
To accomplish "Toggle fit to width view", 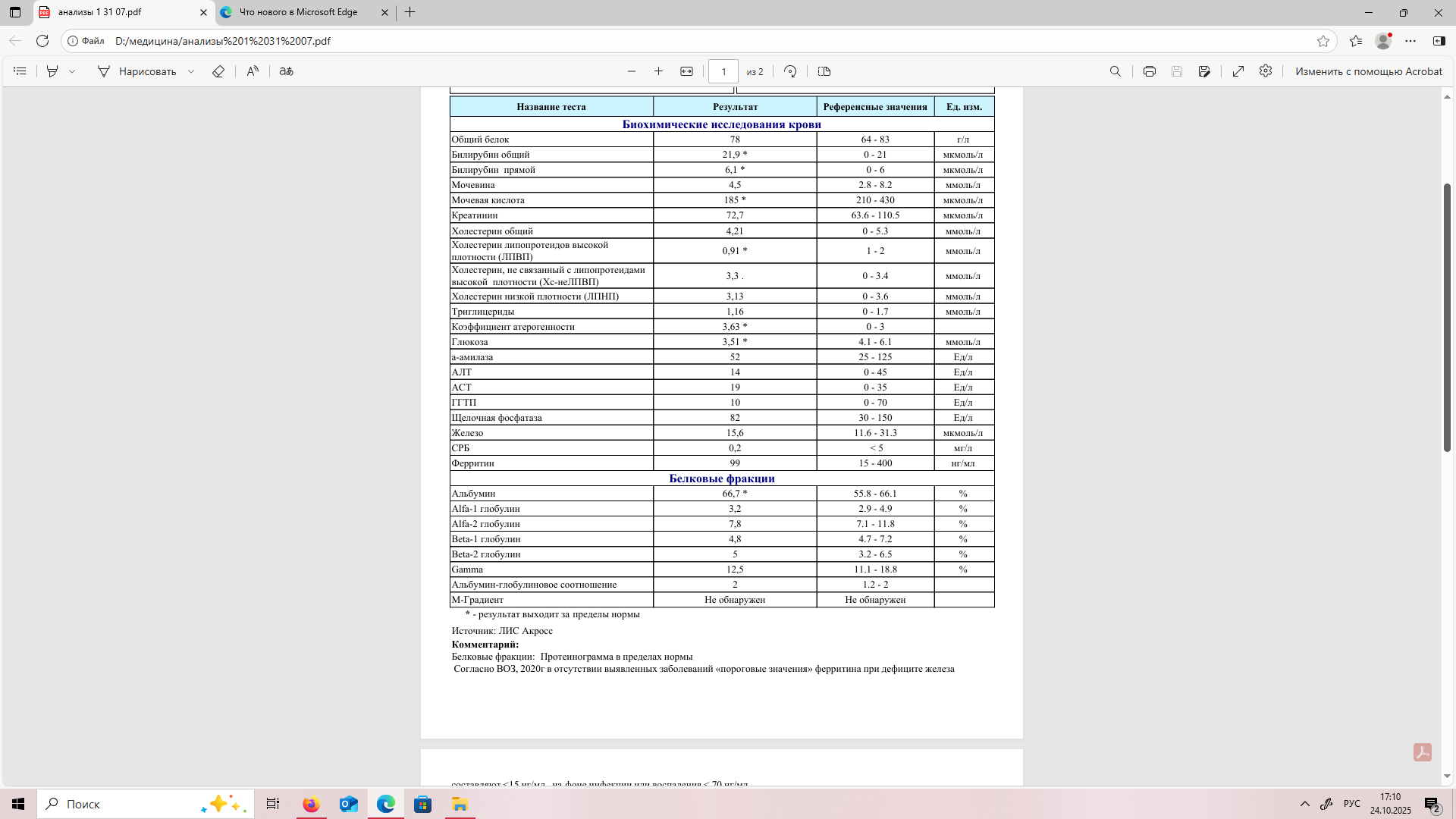I will coord(686,71).
